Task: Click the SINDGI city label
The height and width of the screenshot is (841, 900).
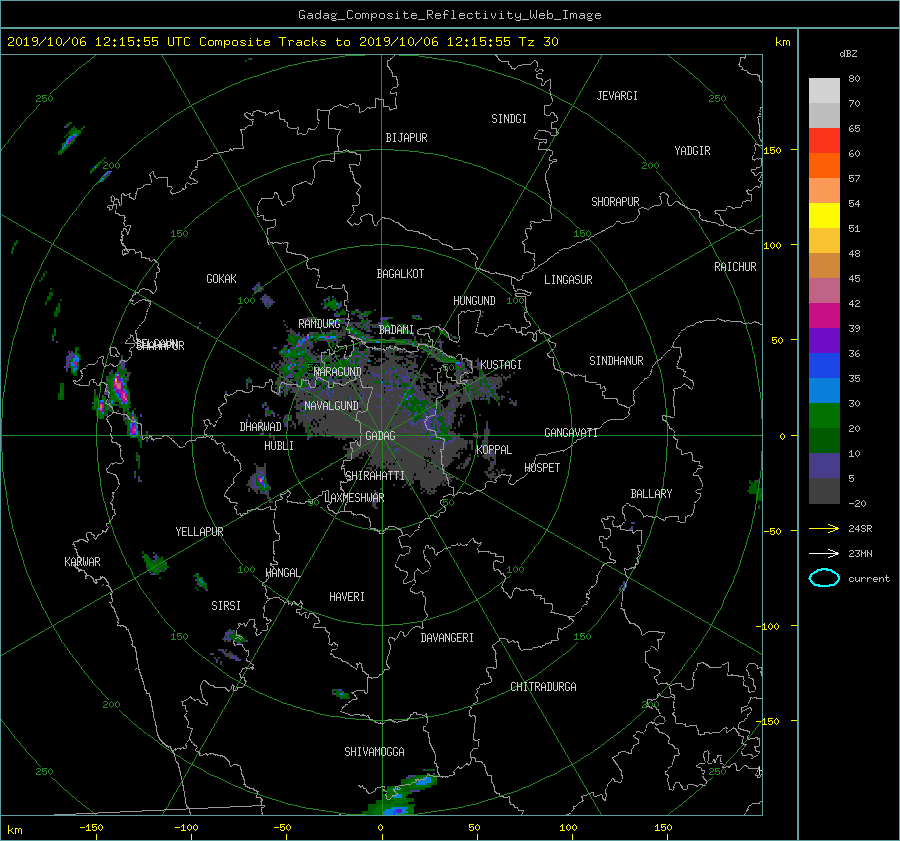Action: point(509,119)
